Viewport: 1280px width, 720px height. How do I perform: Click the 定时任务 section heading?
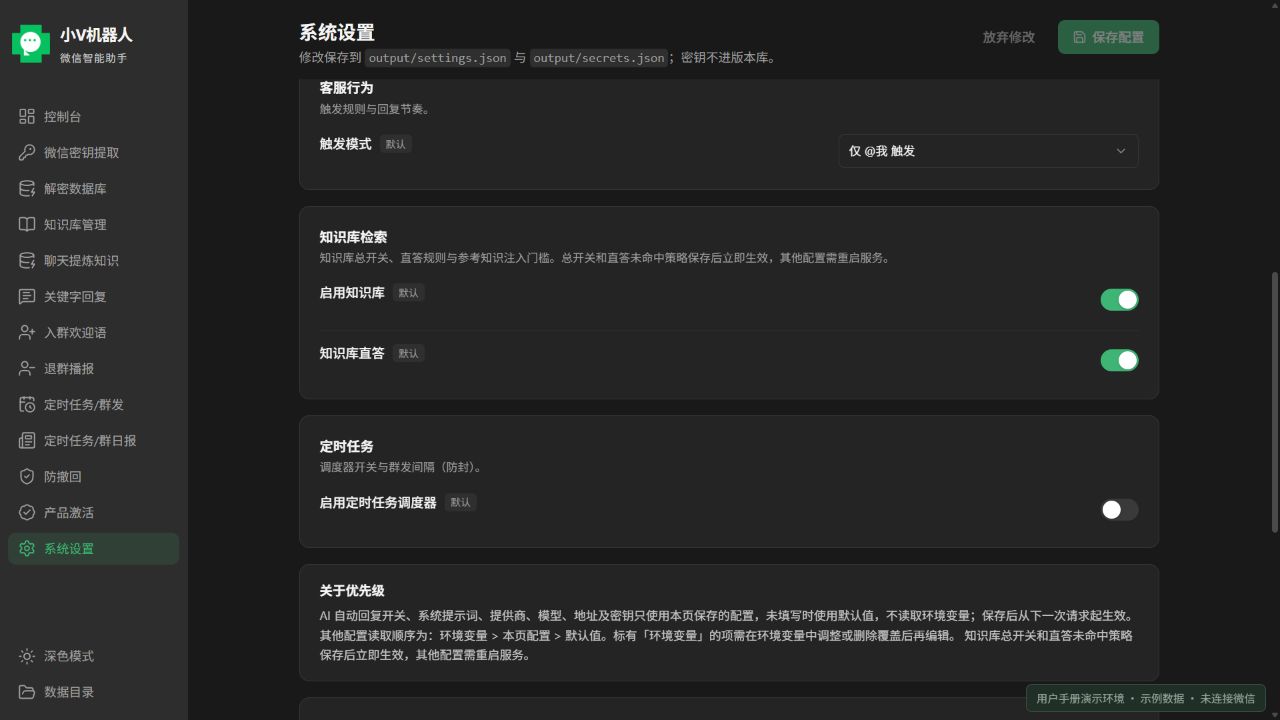[x=346, y=446]
